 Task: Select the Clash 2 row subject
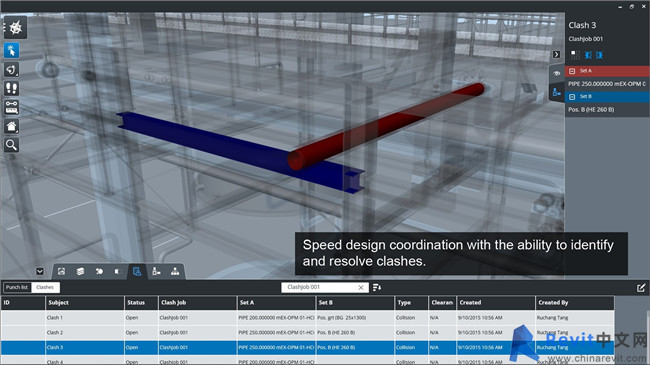point(55,333)
